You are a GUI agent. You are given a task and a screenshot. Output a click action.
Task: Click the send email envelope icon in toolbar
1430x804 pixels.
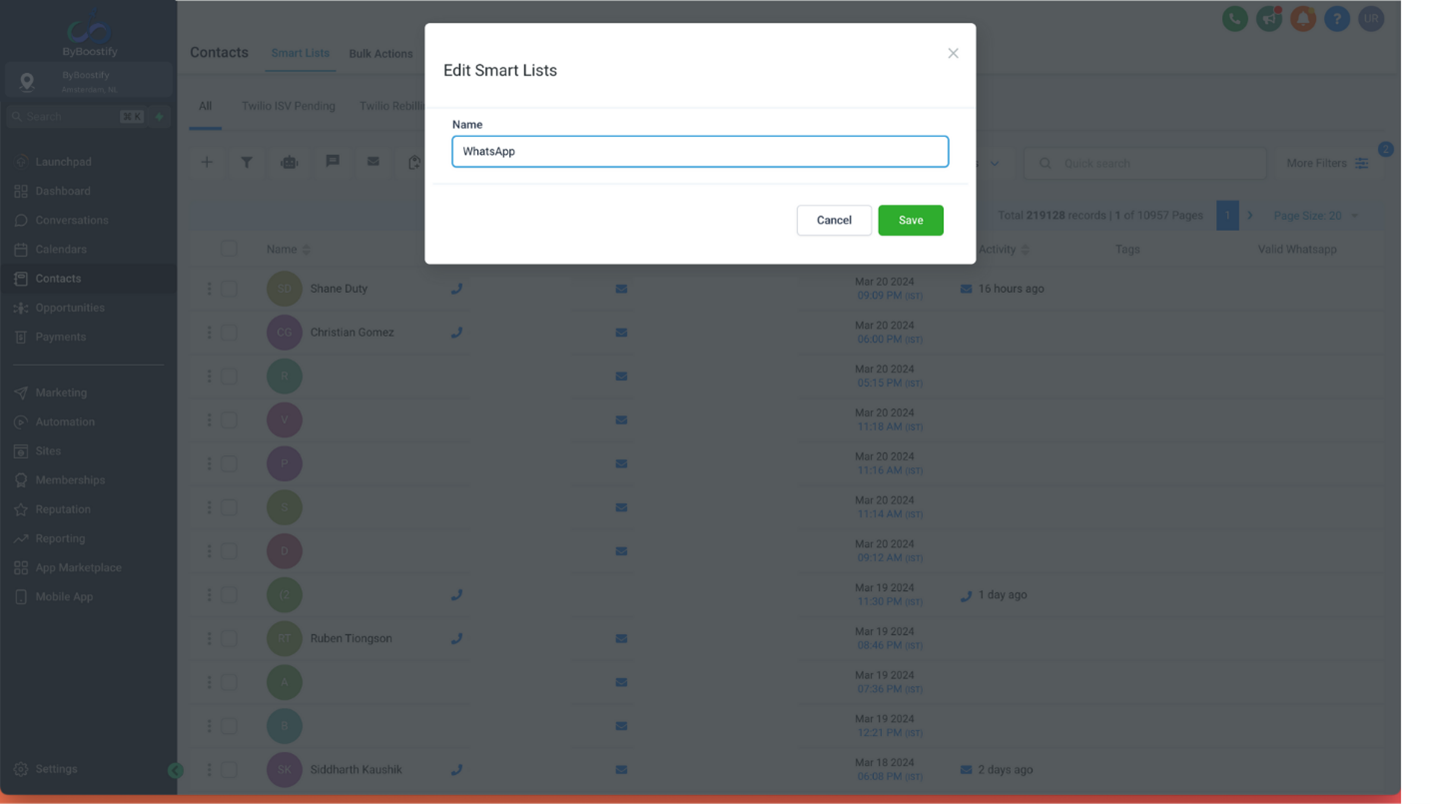pos(373,162)
